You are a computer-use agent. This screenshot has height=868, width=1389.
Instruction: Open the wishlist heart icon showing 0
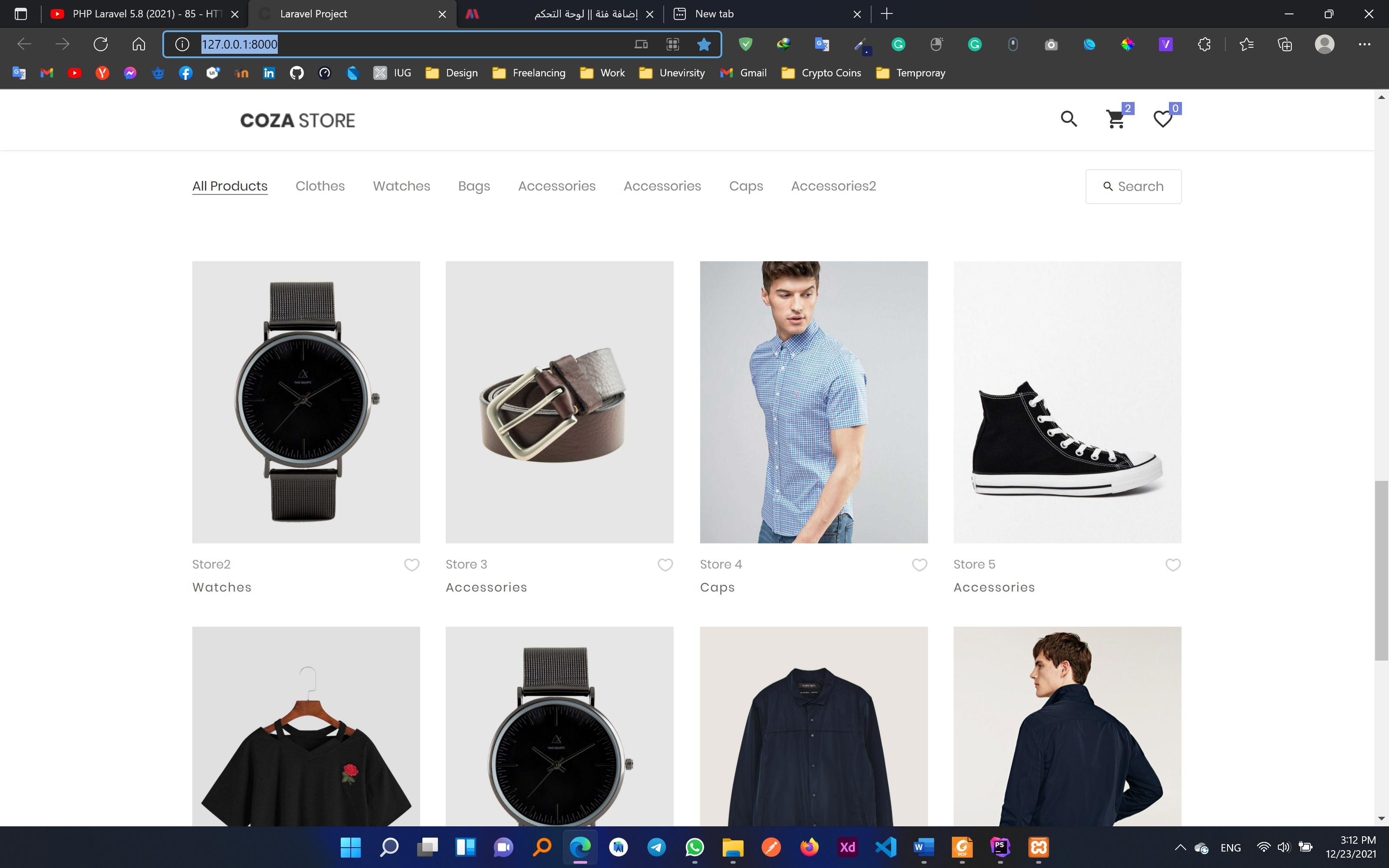coord(1162,119)
